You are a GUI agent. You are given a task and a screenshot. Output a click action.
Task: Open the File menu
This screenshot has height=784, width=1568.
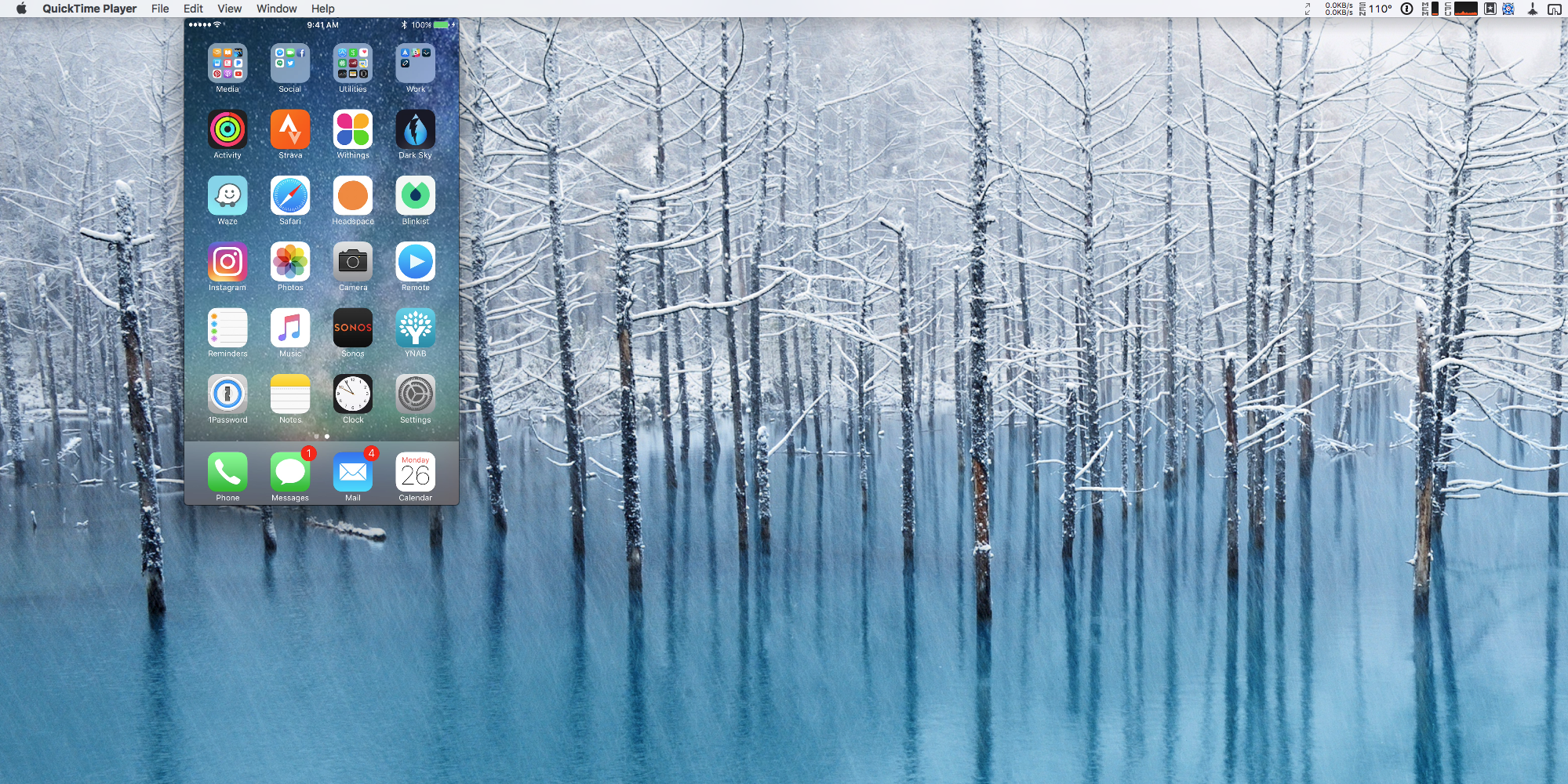coord(160,9)
